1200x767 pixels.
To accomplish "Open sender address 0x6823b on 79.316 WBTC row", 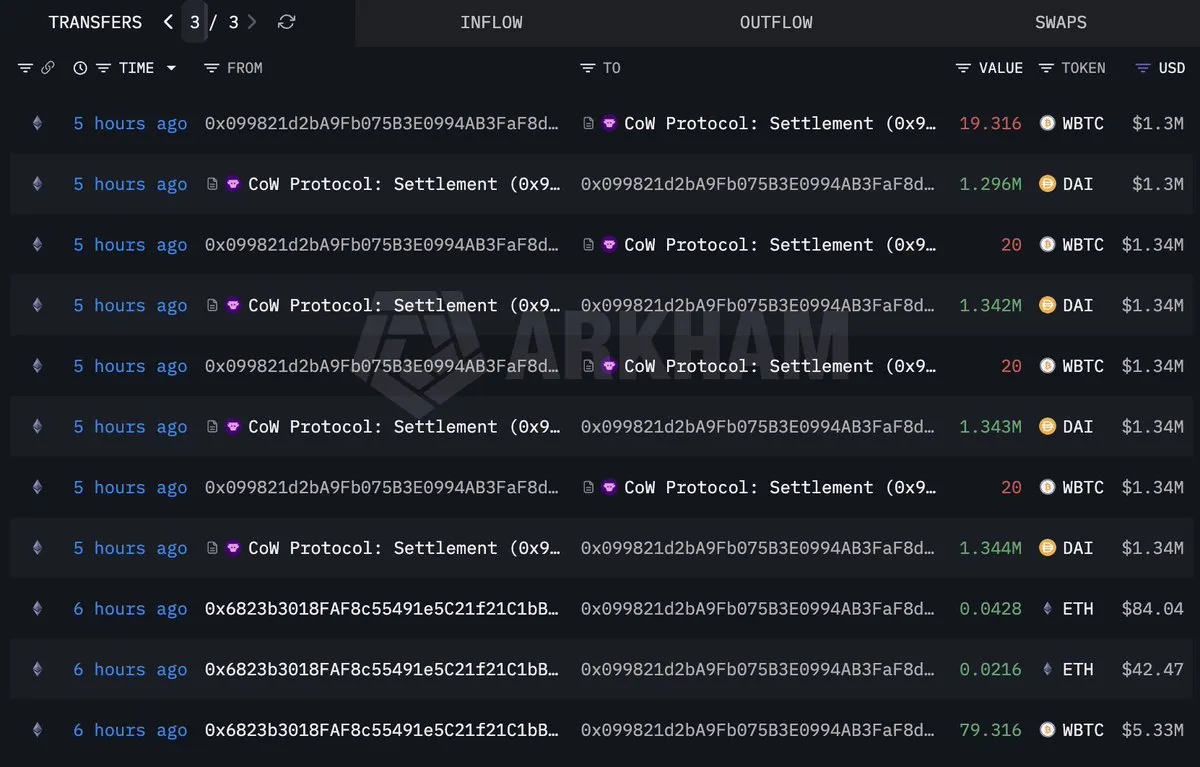I will pyautogui.click(x=381, y=730).
